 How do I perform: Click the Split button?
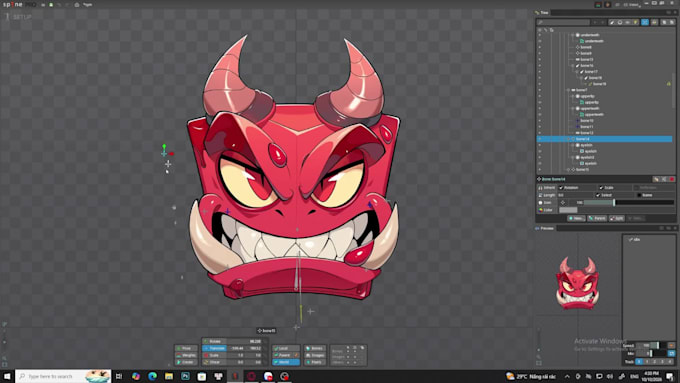pos(617,218)
